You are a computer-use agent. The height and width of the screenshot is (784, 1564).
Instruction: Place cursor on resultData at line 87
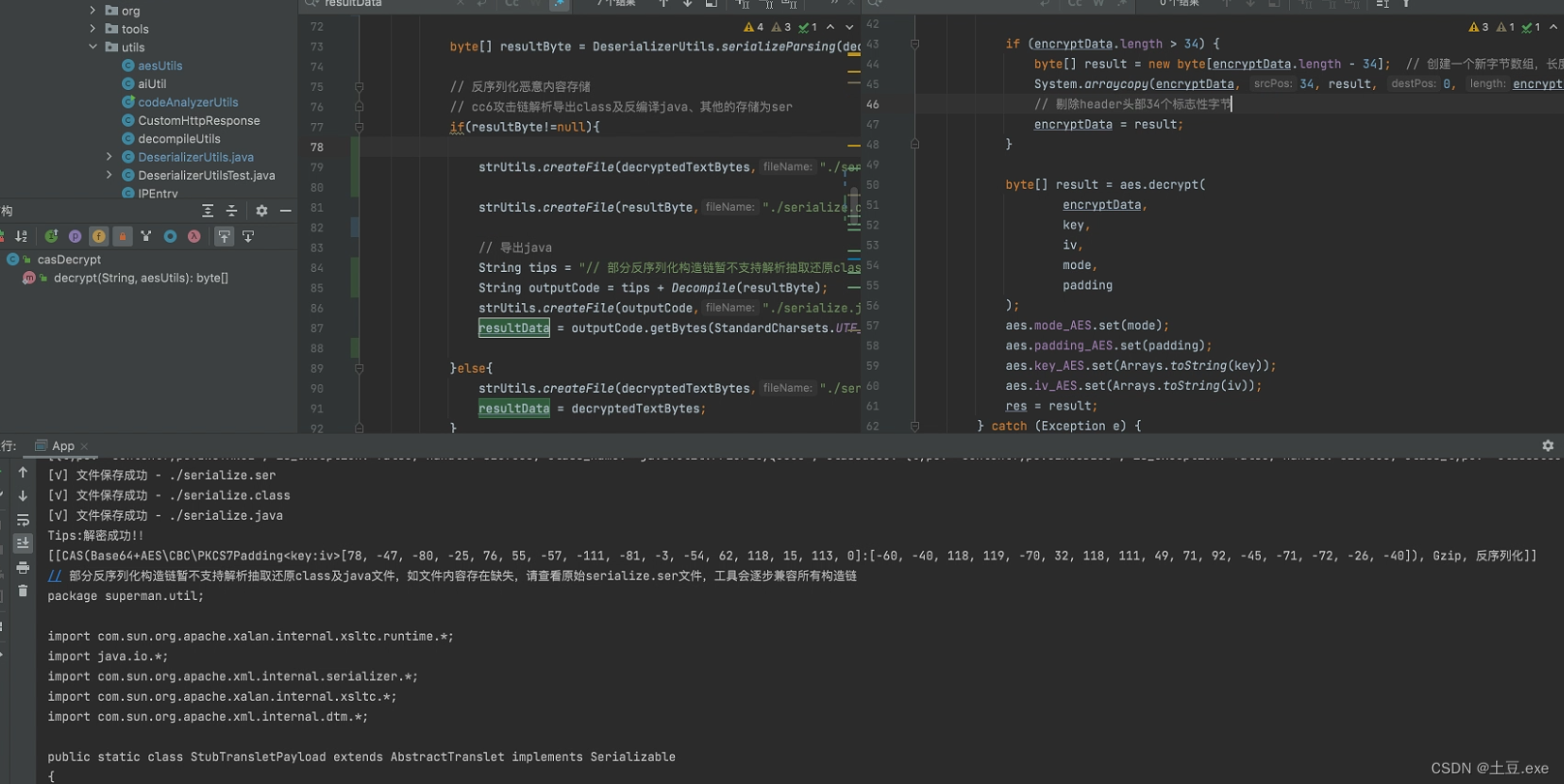pos(514,328)
